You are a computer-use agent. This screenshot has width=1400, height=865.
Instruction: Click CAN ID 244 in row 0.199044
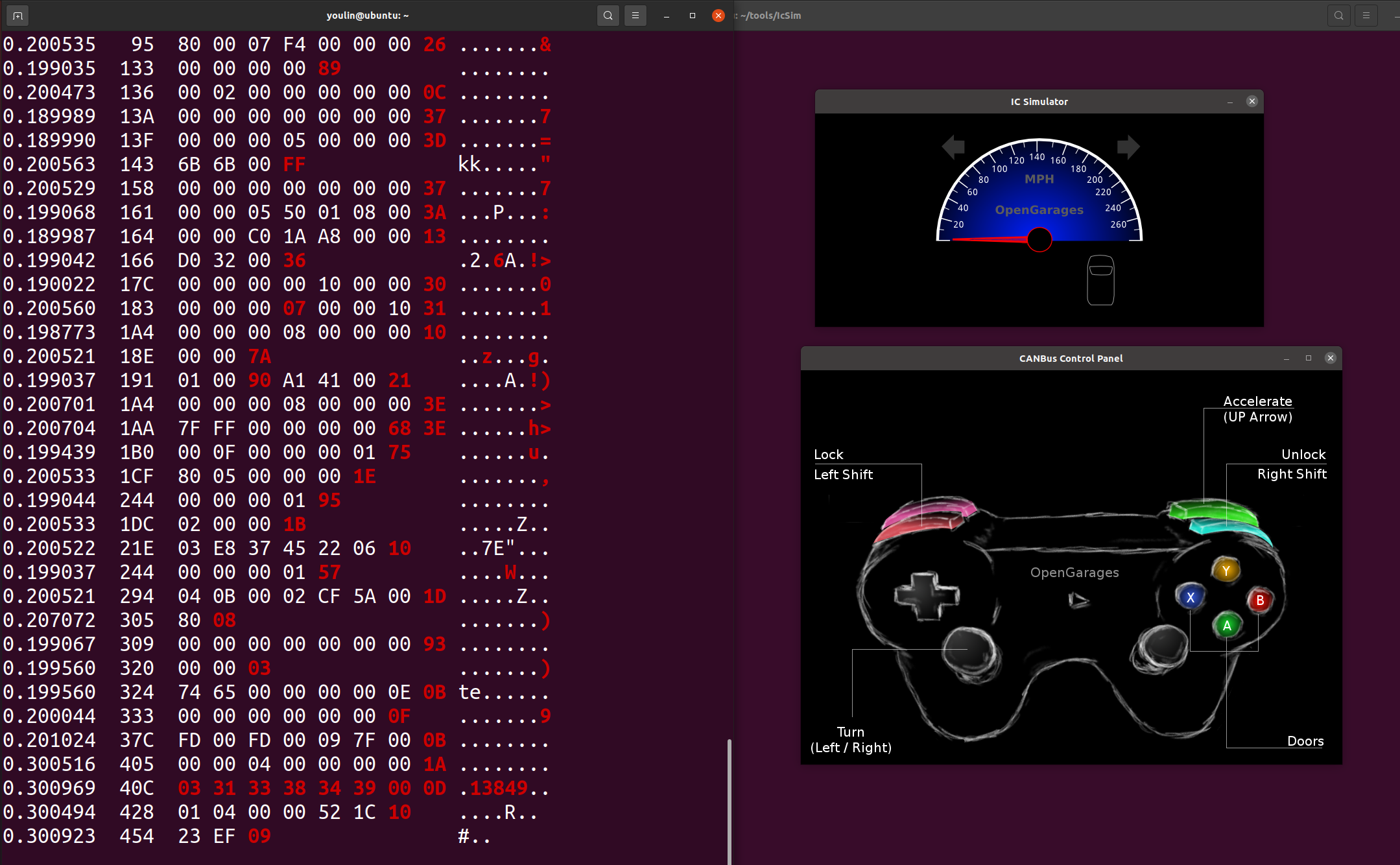tap(137, 500)
